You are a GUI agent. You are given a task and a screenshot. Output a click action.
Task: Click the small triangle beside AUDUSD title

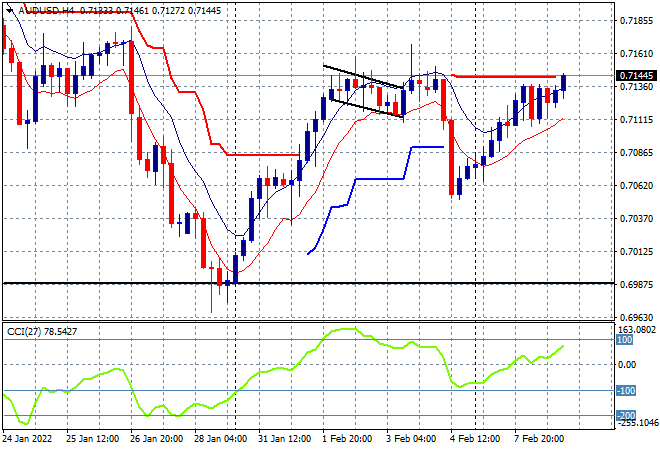tap(7, 9)
